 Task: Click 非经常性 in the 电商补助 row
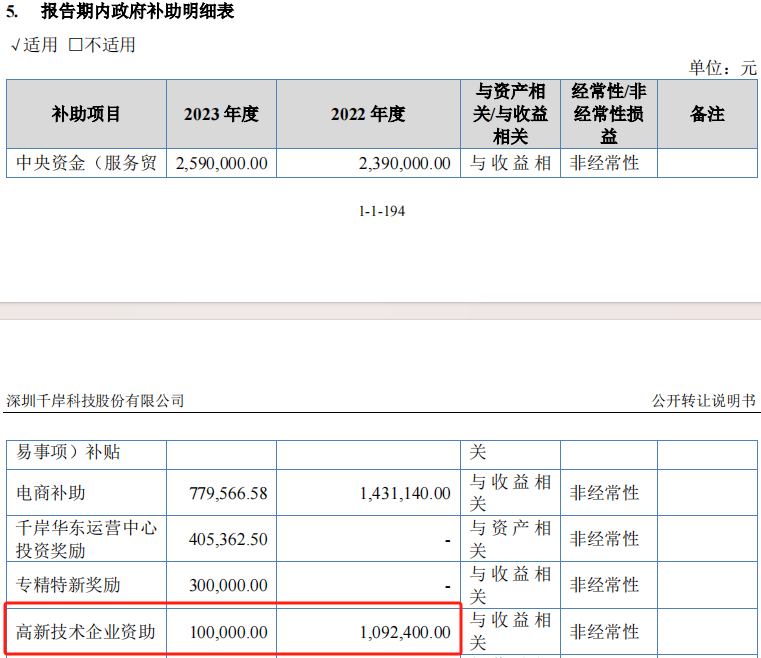(x=604, y=493)
